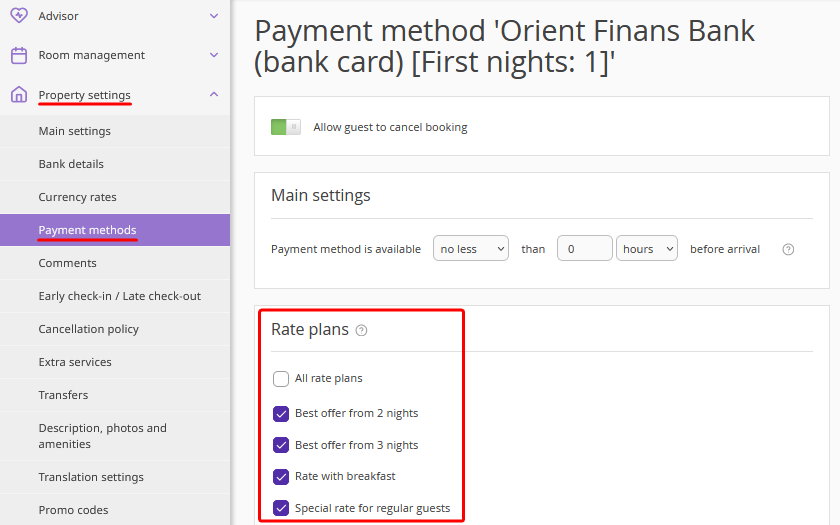Open the 'no less' dropdown
The width and height of the screenshot is (840, 525).
pos(471,249)
